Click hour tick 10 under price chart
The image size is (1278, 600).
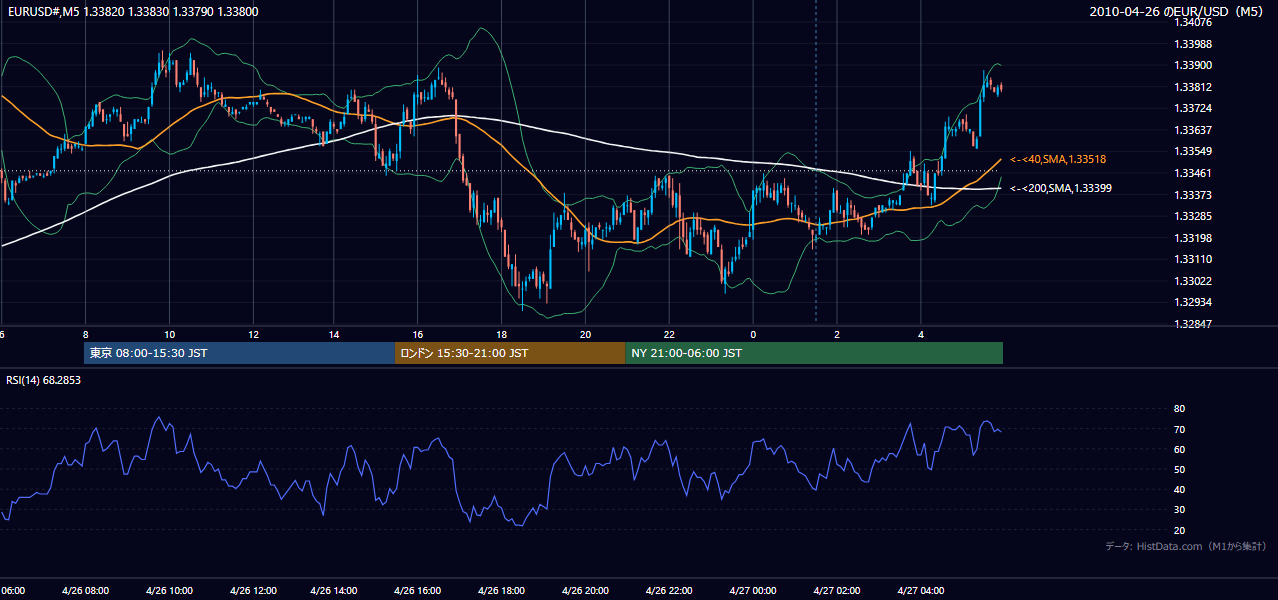[169, 335]
